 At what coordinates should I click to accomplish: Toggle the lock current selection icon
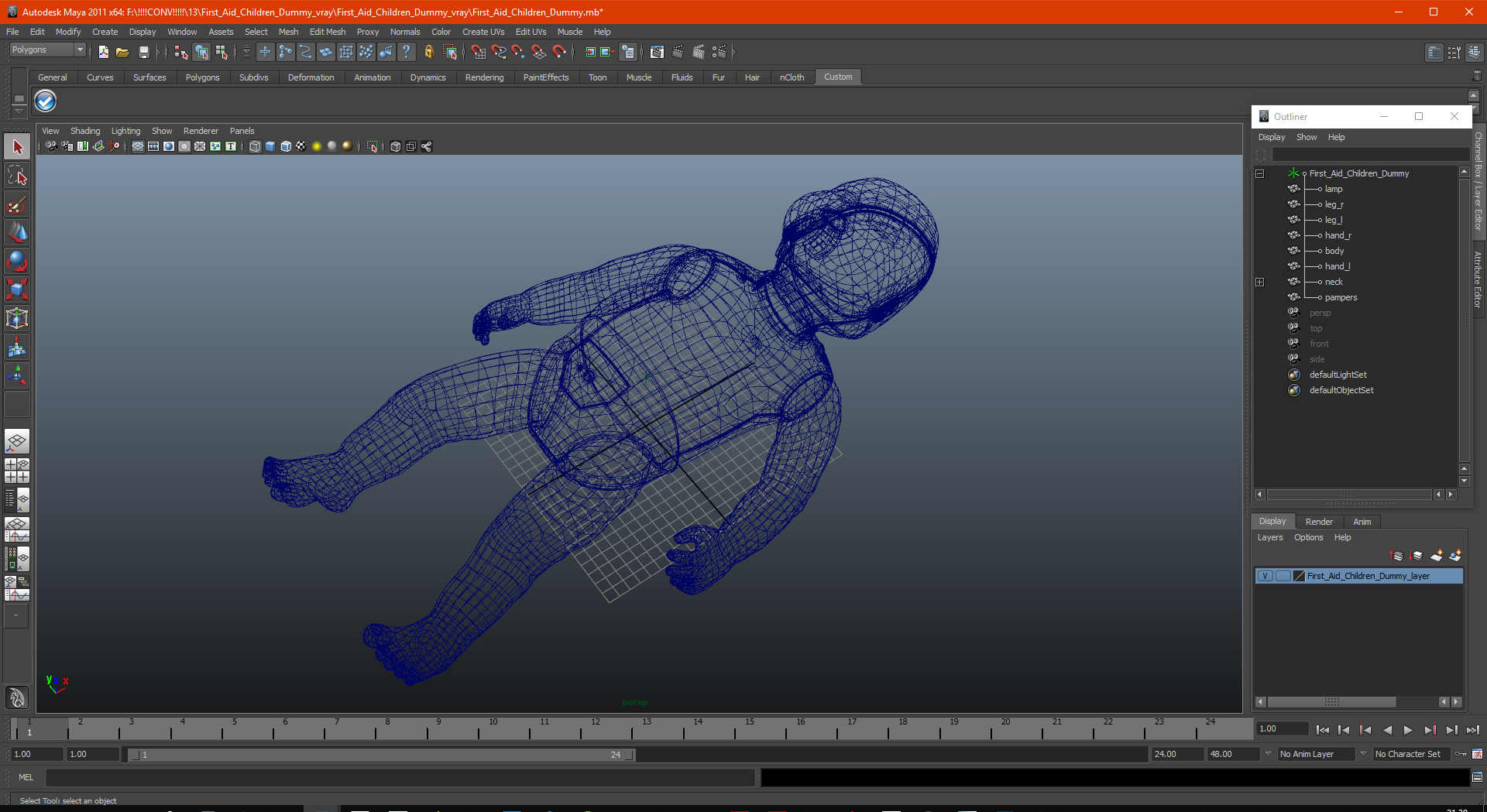(x=428, y=52)
